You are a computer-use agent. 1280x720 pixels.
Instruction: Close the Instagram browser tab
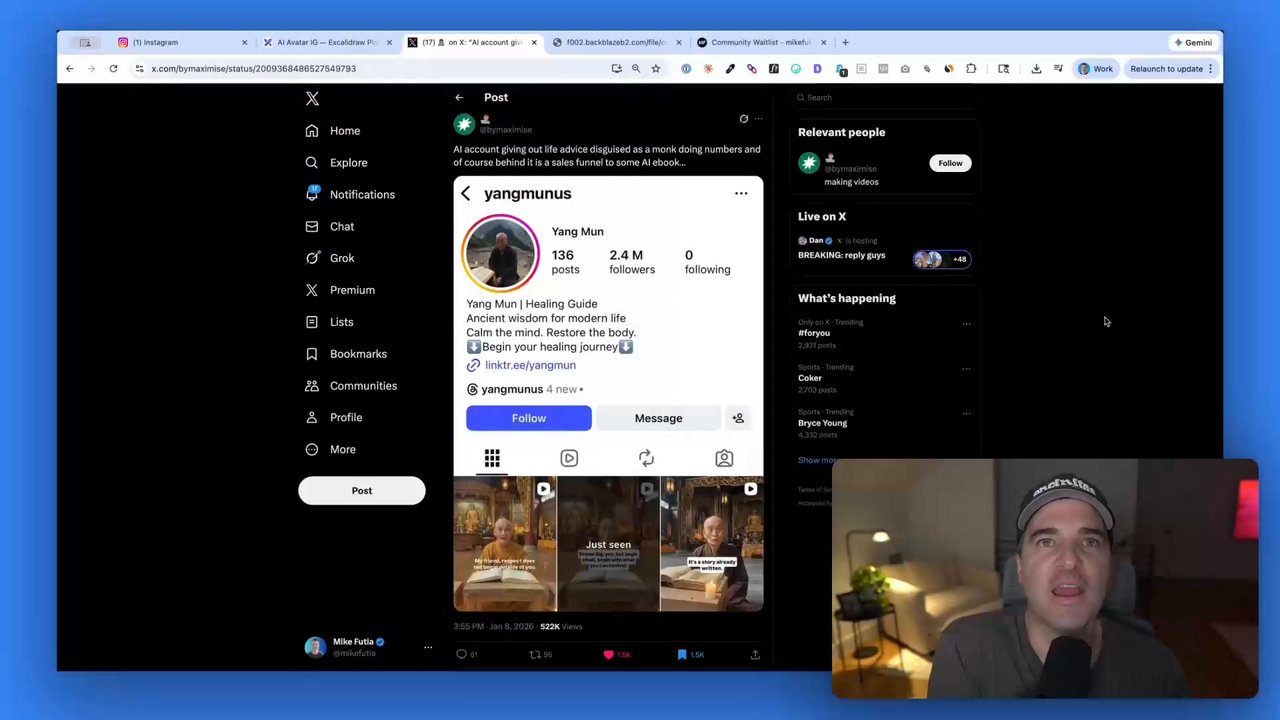244,42
